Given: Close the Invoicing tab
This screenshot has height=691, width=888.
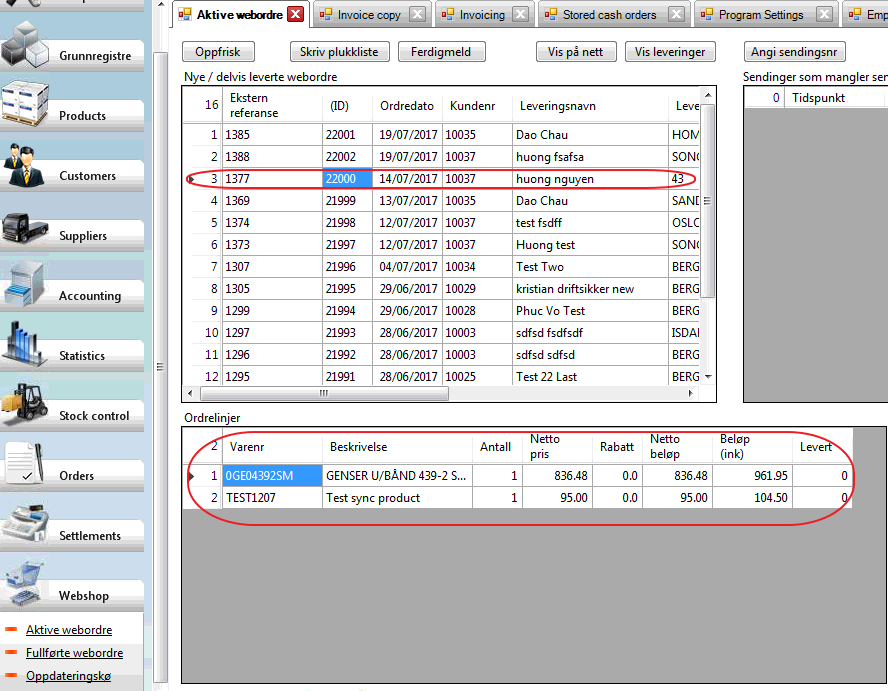Looking at the screenshot, I should 520,14.
